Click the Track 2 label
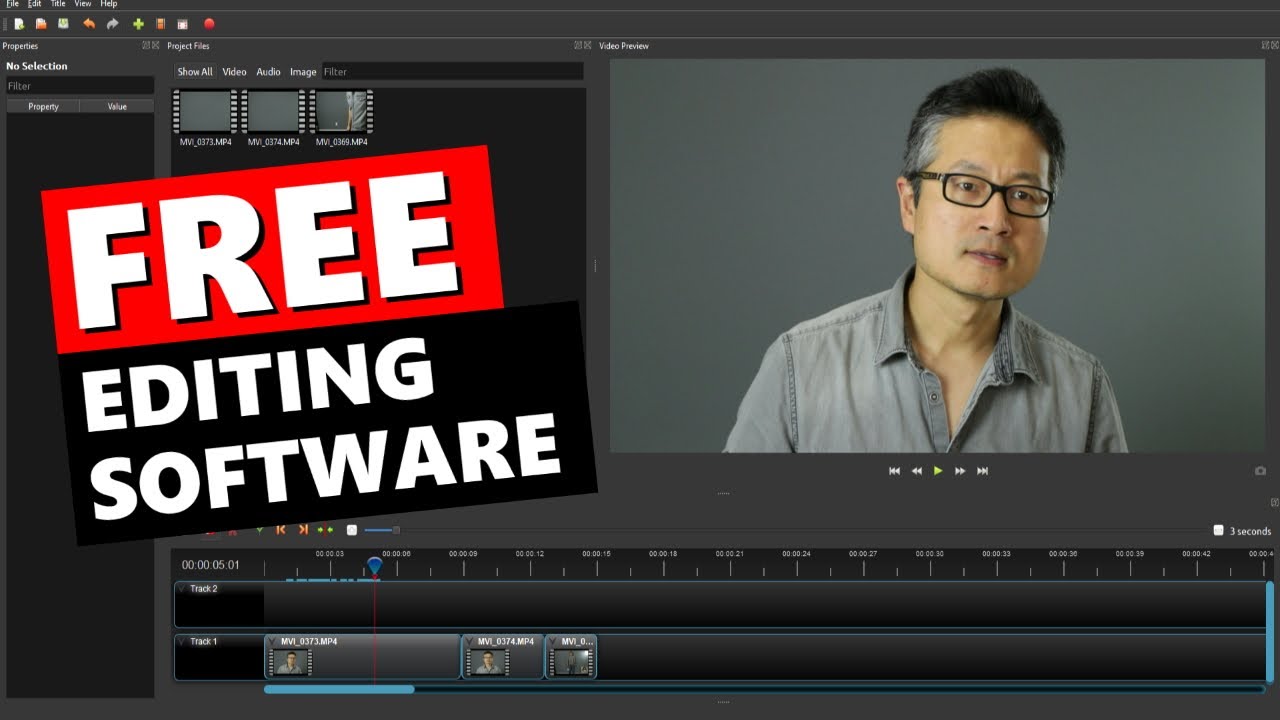The image size is (1280, 720). coord(203,589)
